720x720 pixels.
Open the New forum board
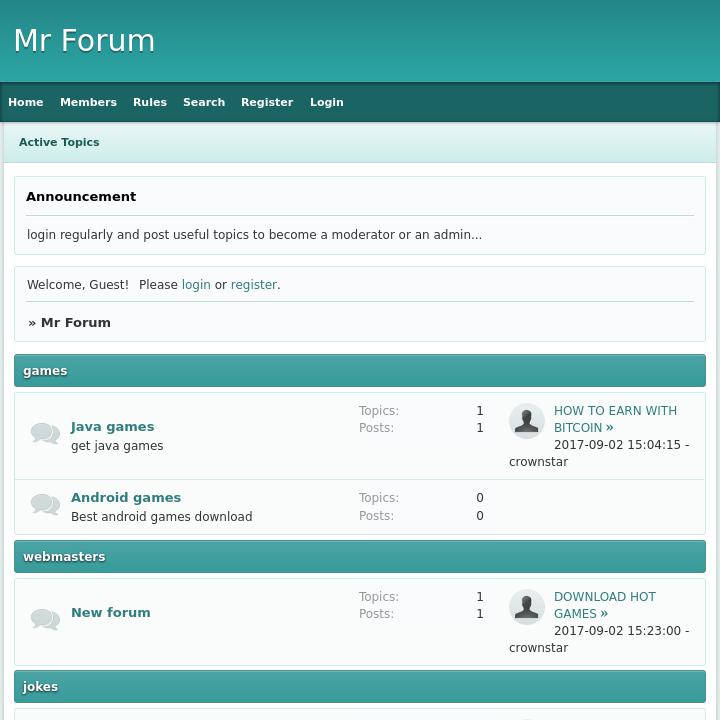tap(111, 612)
